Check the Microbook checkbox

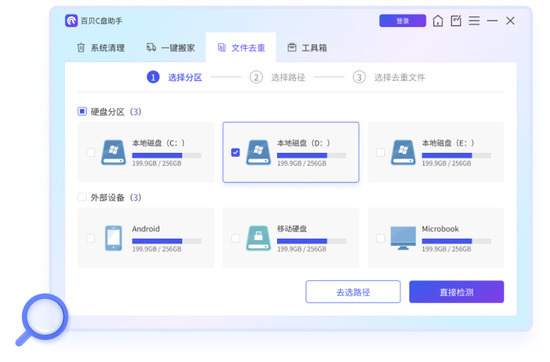[381, 238]
